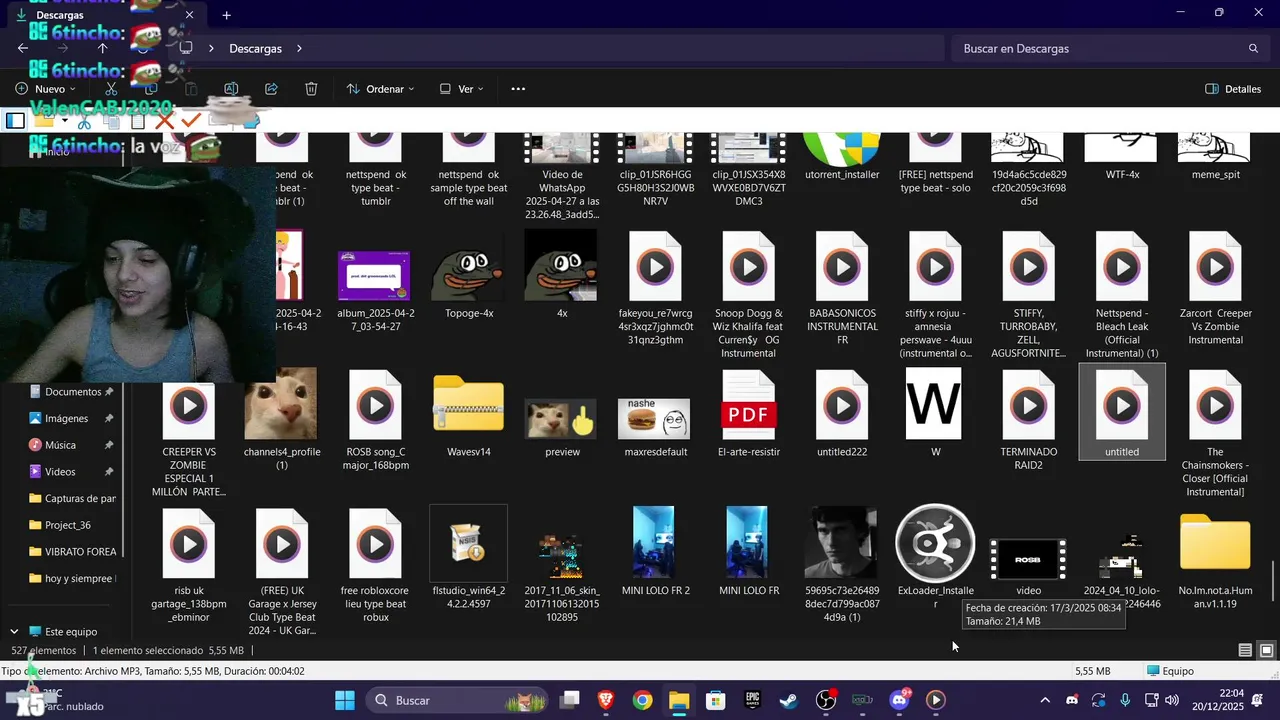This screenshot has width=1280, height=720.
Task: Open the three-dots more options menu
Action: (518, 89)
